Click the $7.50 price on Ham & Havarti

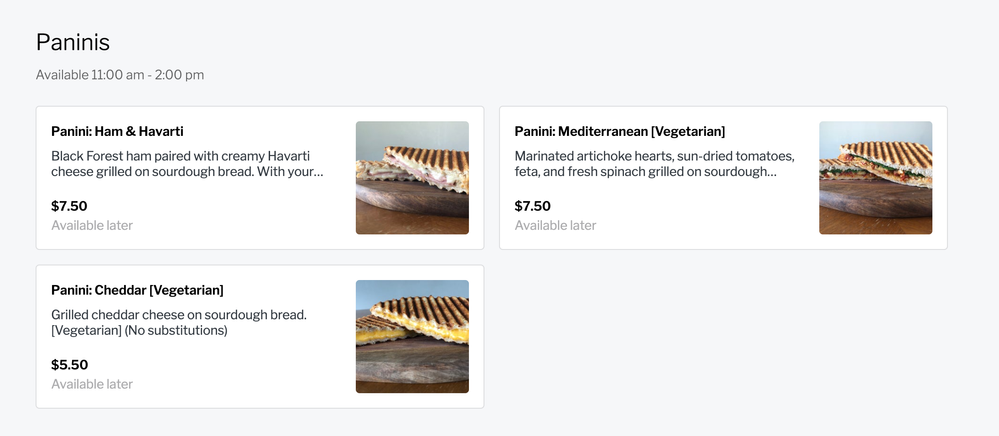[x=69, y=206]
